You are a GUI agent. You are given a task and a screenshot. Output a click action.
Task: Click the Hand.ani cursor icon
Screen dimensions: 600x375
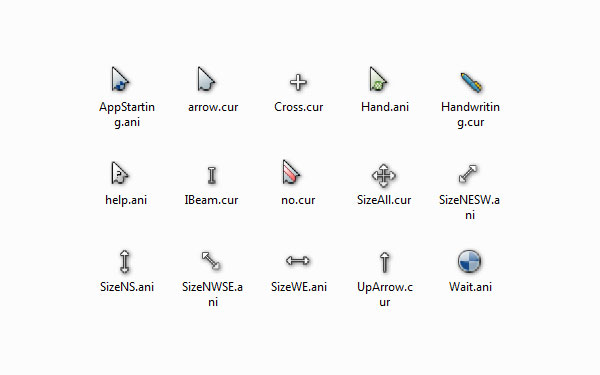pyautogui.click(x=378, y=79)
